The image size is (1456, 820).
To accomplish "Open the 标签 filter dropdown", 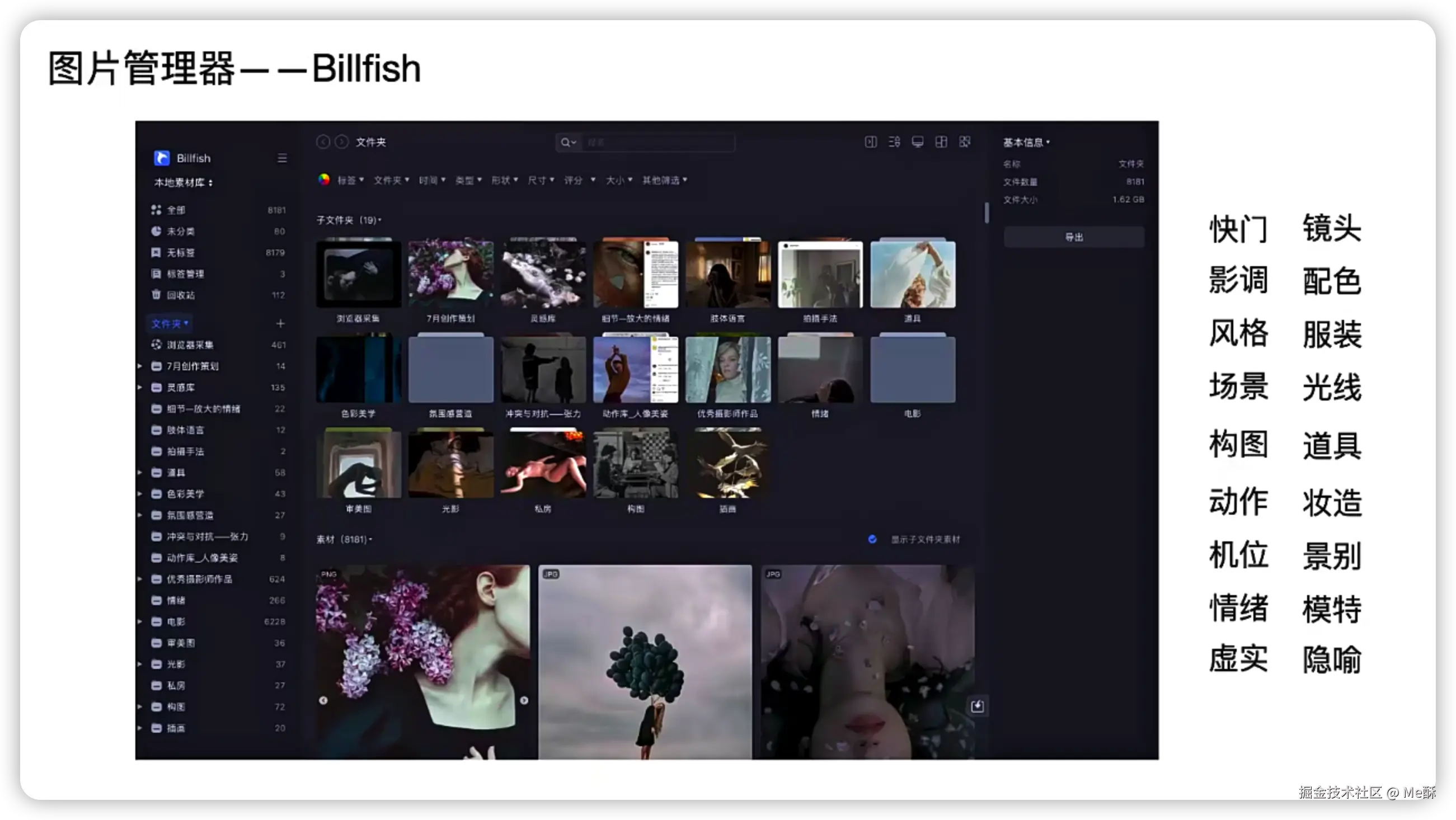I will pos(350,180).
